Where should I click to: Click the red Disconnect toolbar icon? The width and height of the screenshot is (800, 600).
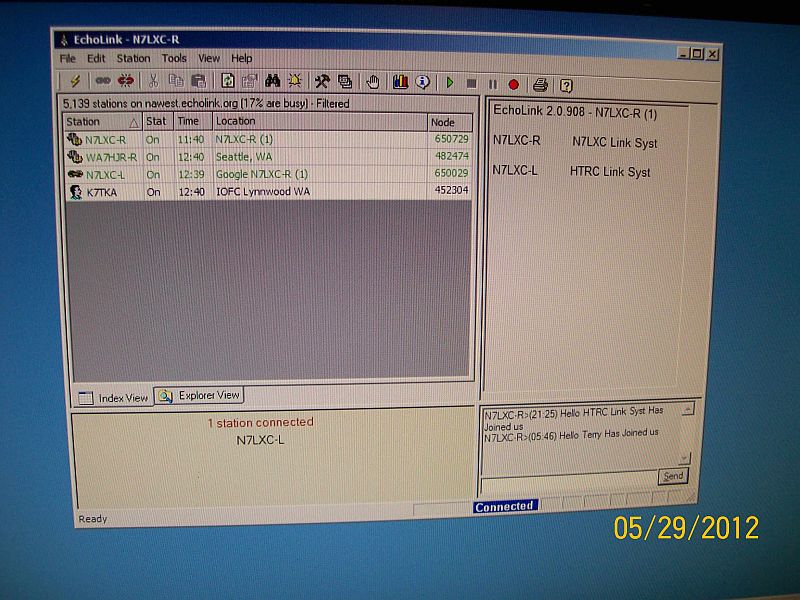tap(126, 81)
